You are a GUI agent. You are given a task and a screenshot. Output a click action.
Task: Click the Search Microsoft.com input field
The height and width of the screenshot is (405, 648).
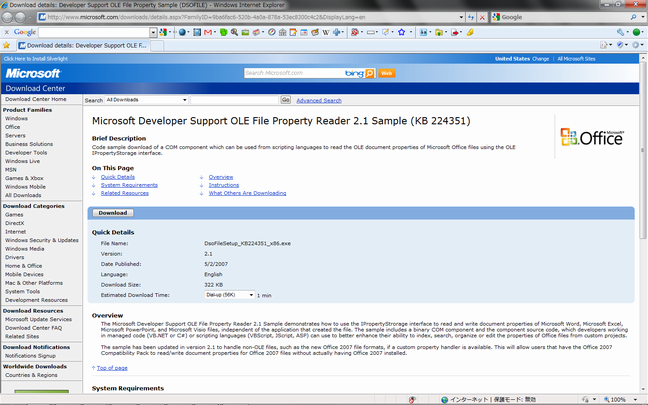coord(293,73)
